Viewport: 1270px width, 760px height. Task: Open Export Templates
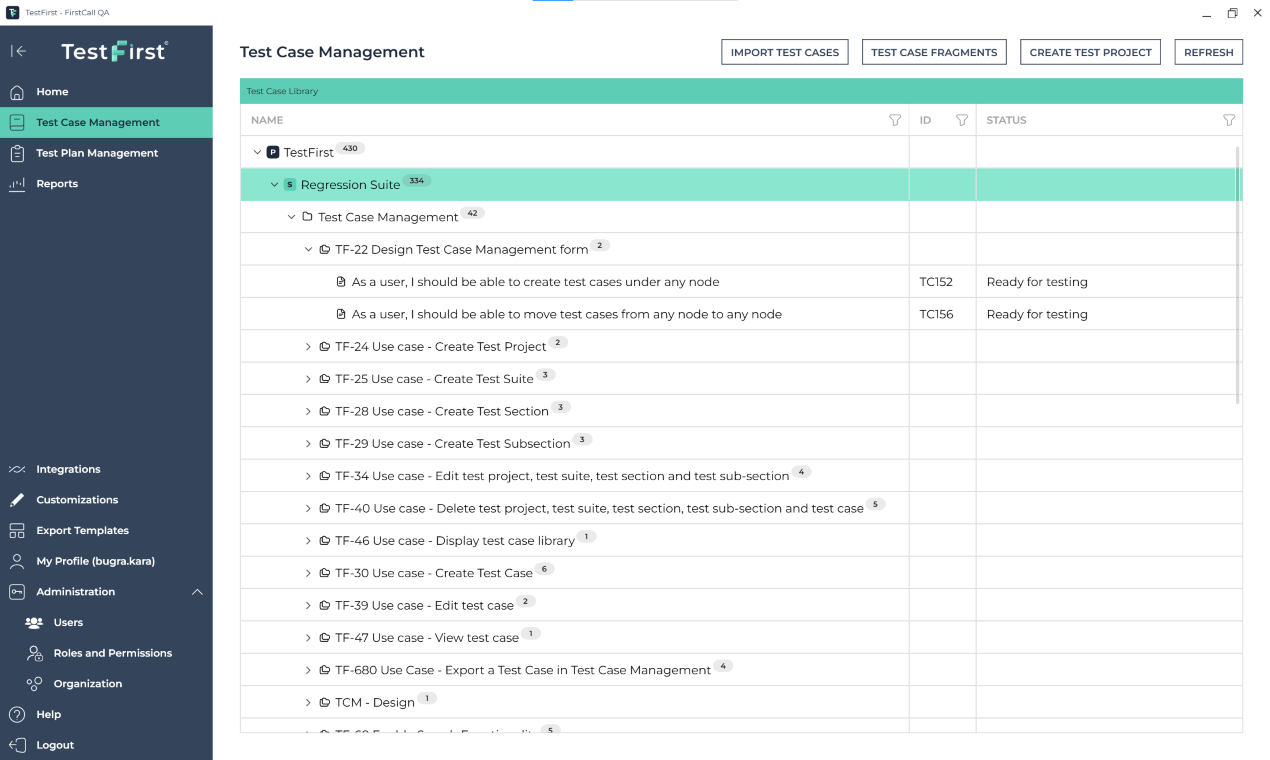click(x=106, y=531)
